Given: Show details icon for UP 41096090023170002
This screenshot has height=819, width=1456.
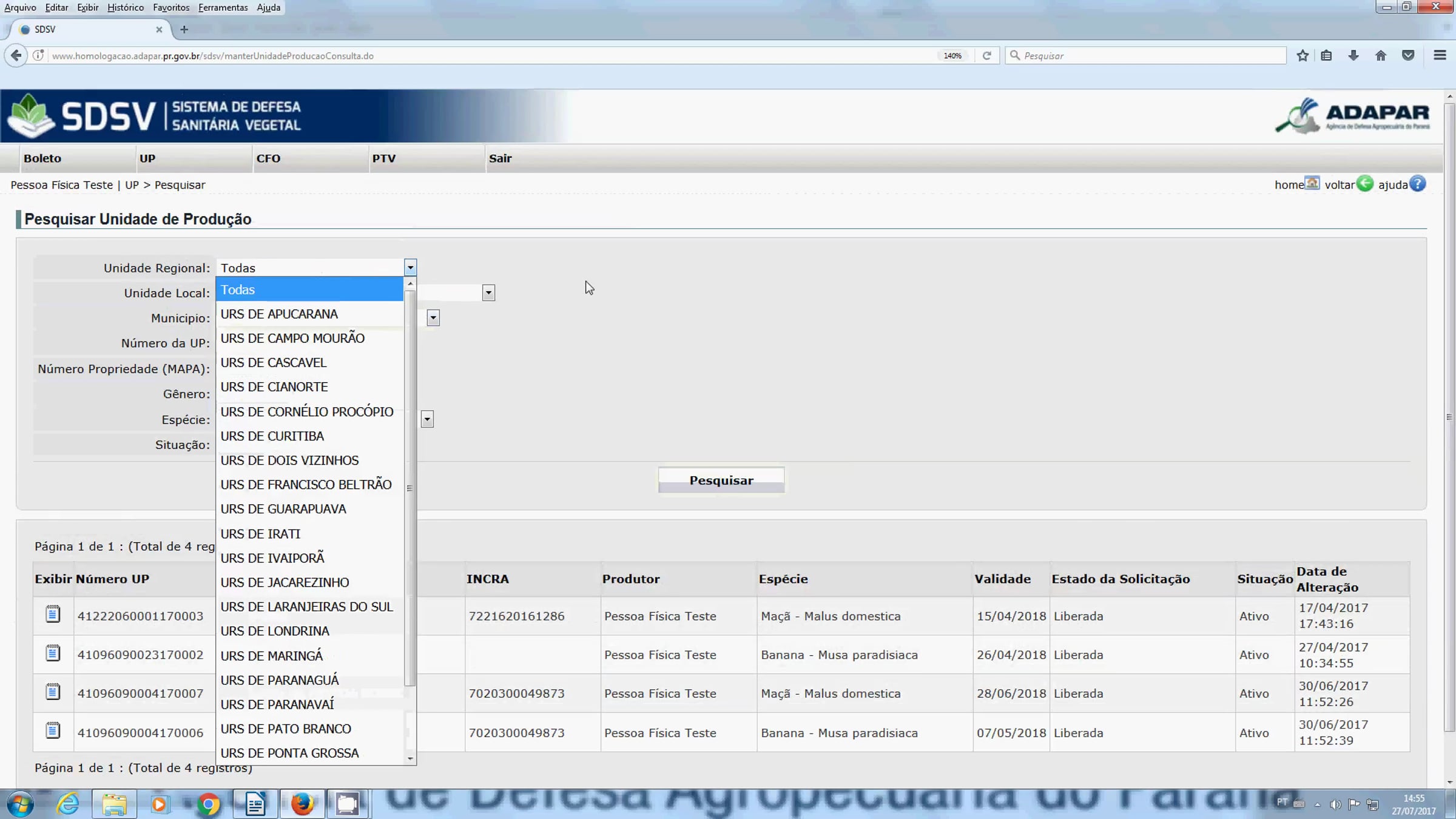Looking at the screenshot, I should (53, 653).
